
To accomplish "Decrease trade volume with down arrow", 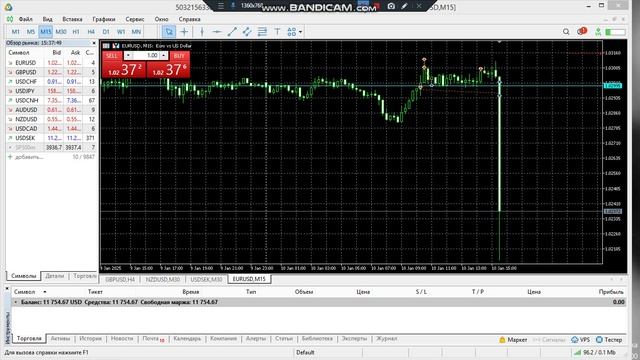I will click(128, 56).
